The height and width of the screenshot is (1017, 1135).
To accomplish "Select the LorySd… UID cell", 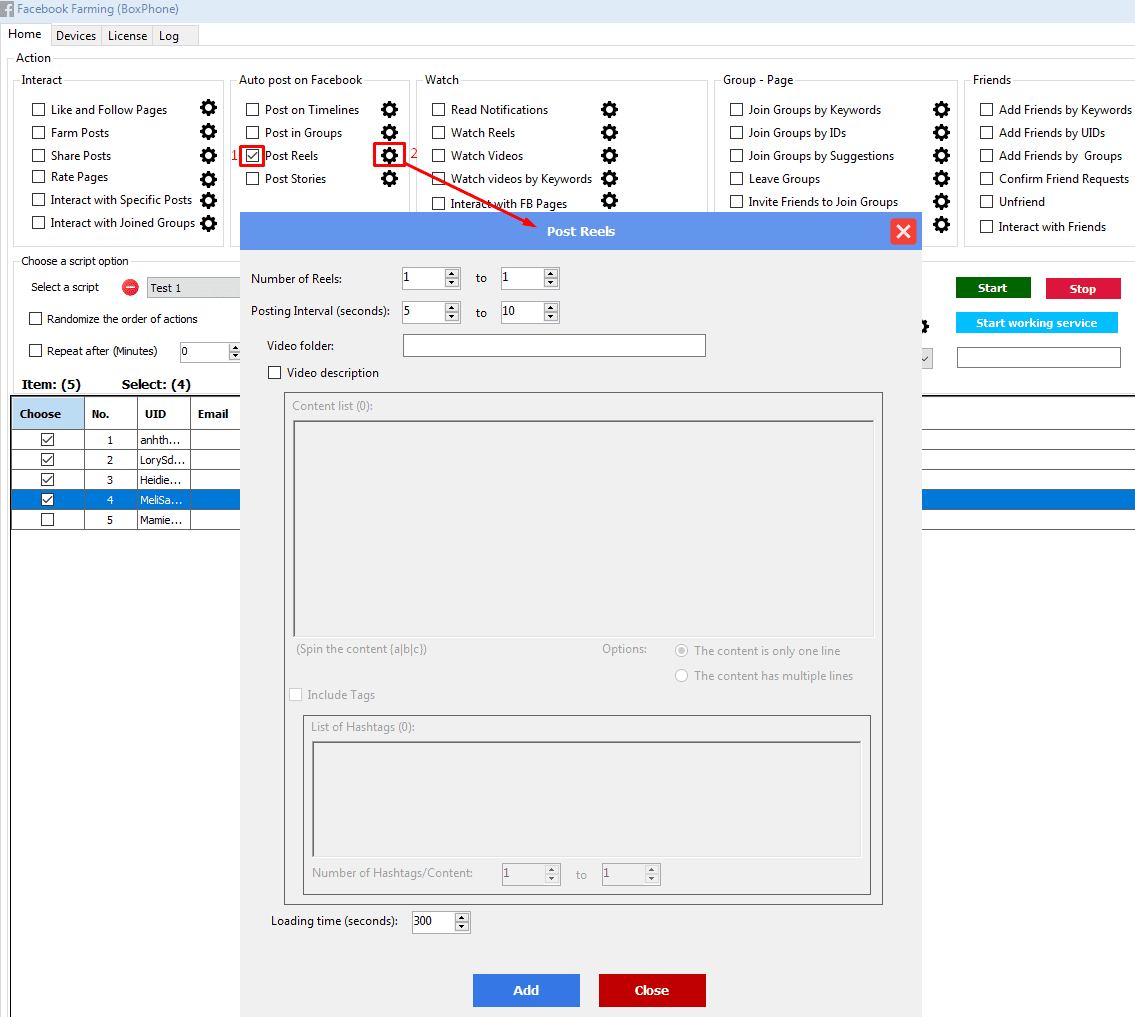I will pos(164,460).
